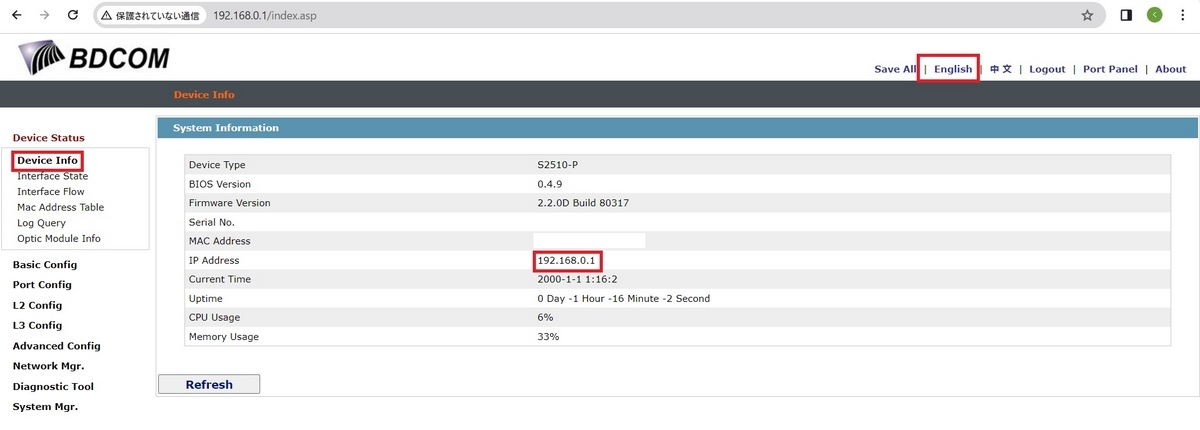Click the CPU usage value 6%

tap(545, 317)
